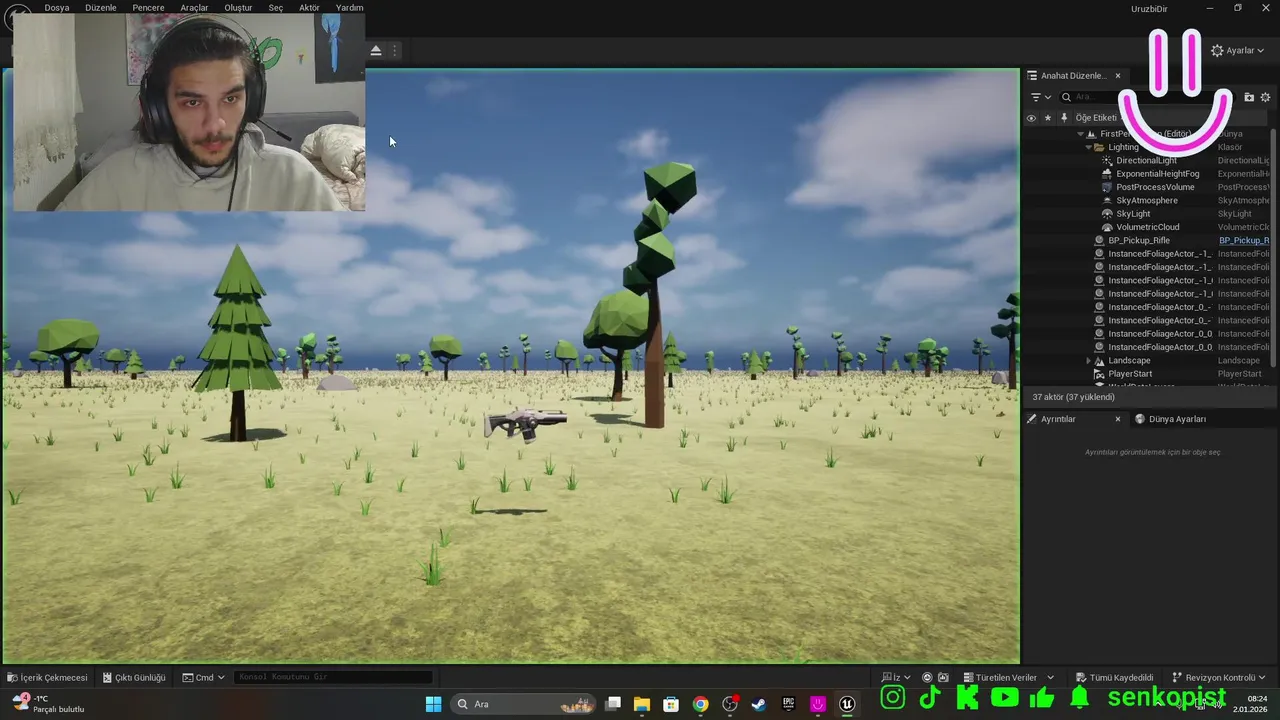Viewport: 1280px width, 720px height.
Task: Select the rifle pickup in the viewport
Action: [525, 423]
